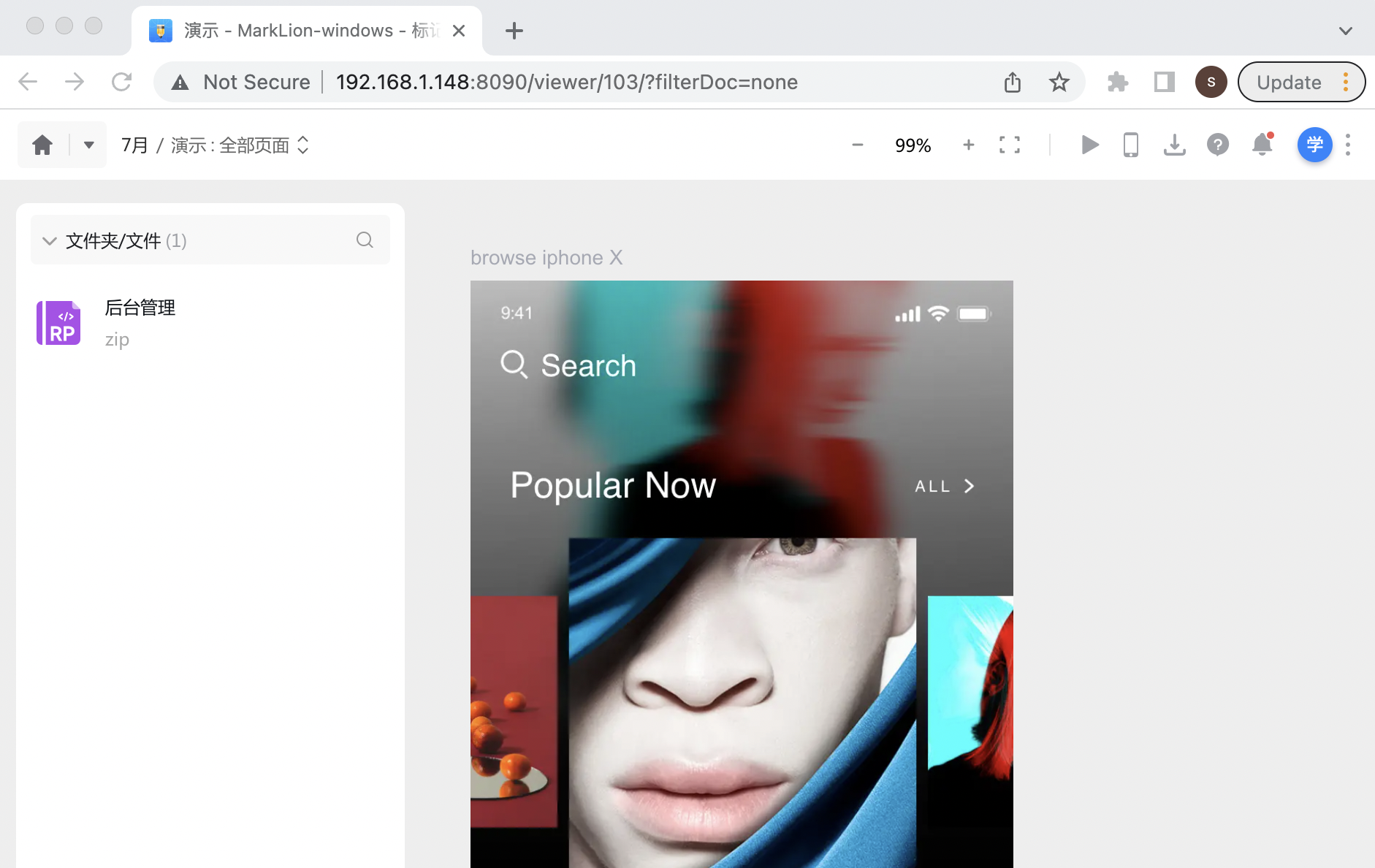The image size is (1375, 868).
Task: Open the app's vertical three-dot menu
Action: 1348,145
